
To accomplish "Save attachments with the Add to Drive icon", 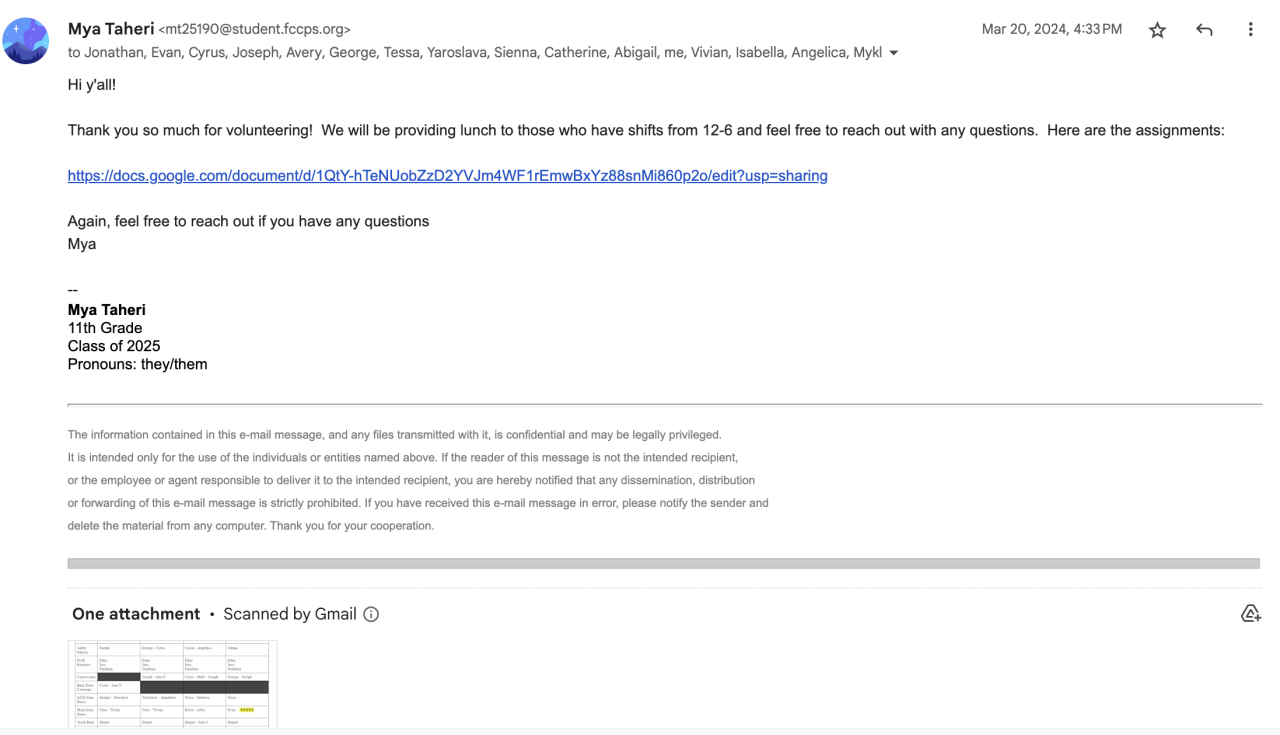I will point(1250,614).
